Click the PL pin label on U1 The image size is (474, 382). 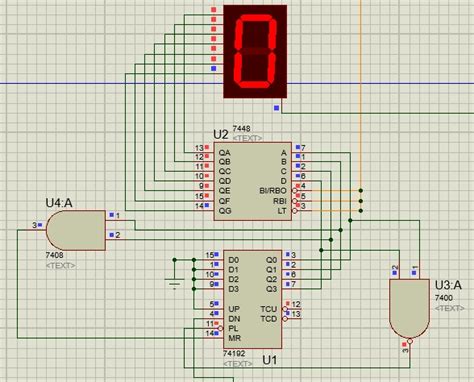[233, 329]
